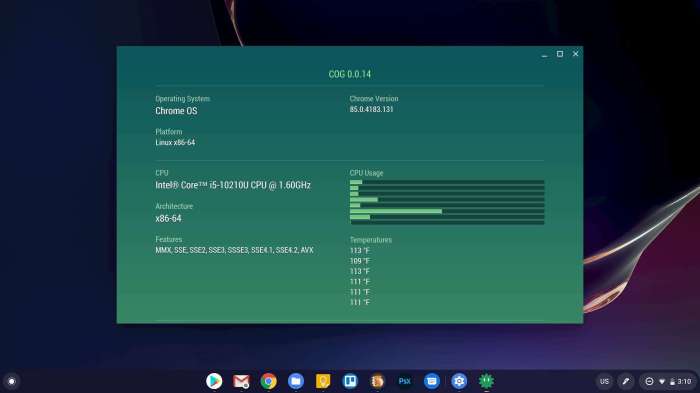Click the first CPU usage bar
Viewport: 700px width, 393px height.
tap(447, 182)
